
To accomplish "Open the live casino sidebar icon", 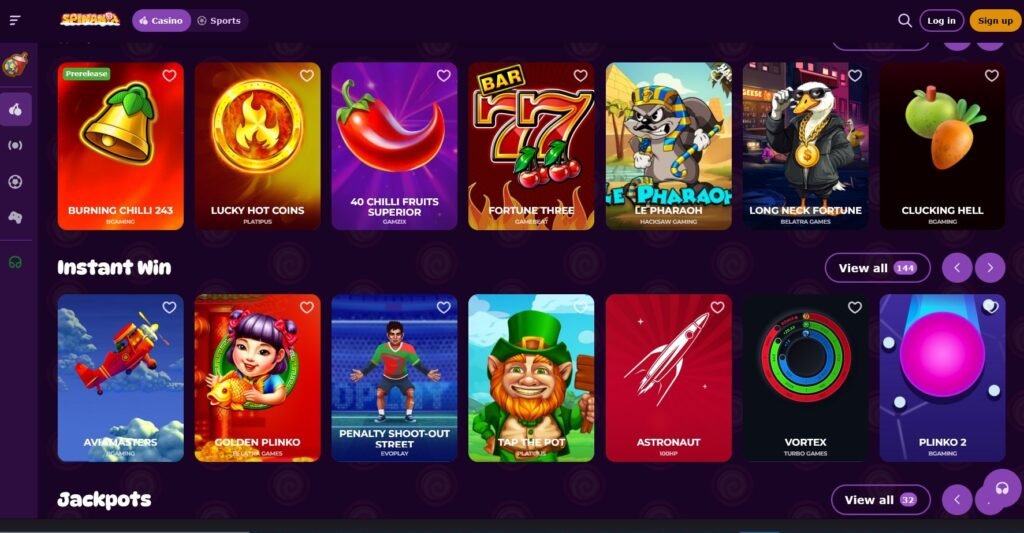I will click(16, 145).
